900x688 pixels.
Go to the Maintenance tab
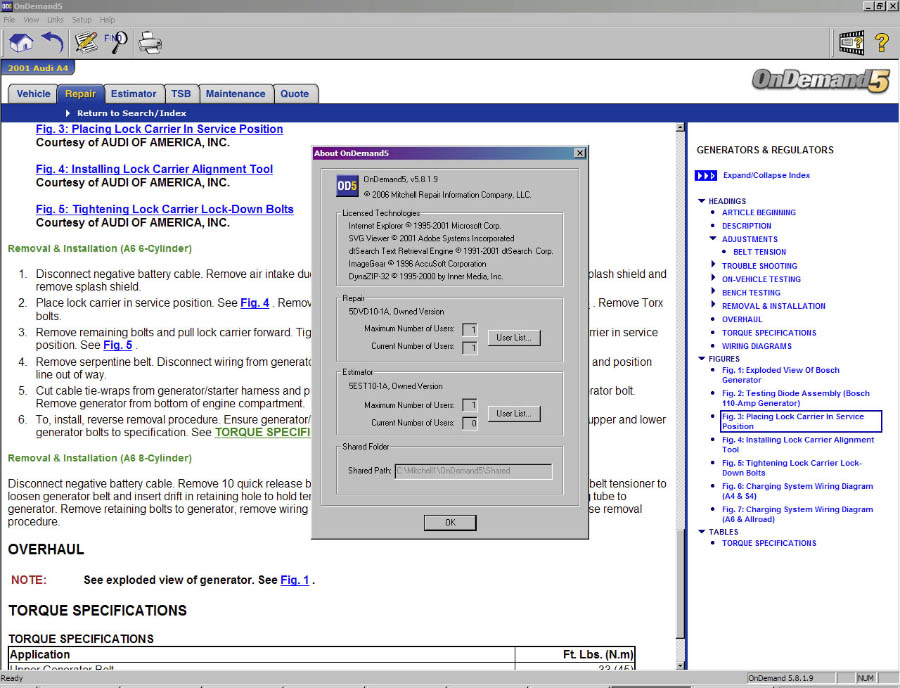235,94
